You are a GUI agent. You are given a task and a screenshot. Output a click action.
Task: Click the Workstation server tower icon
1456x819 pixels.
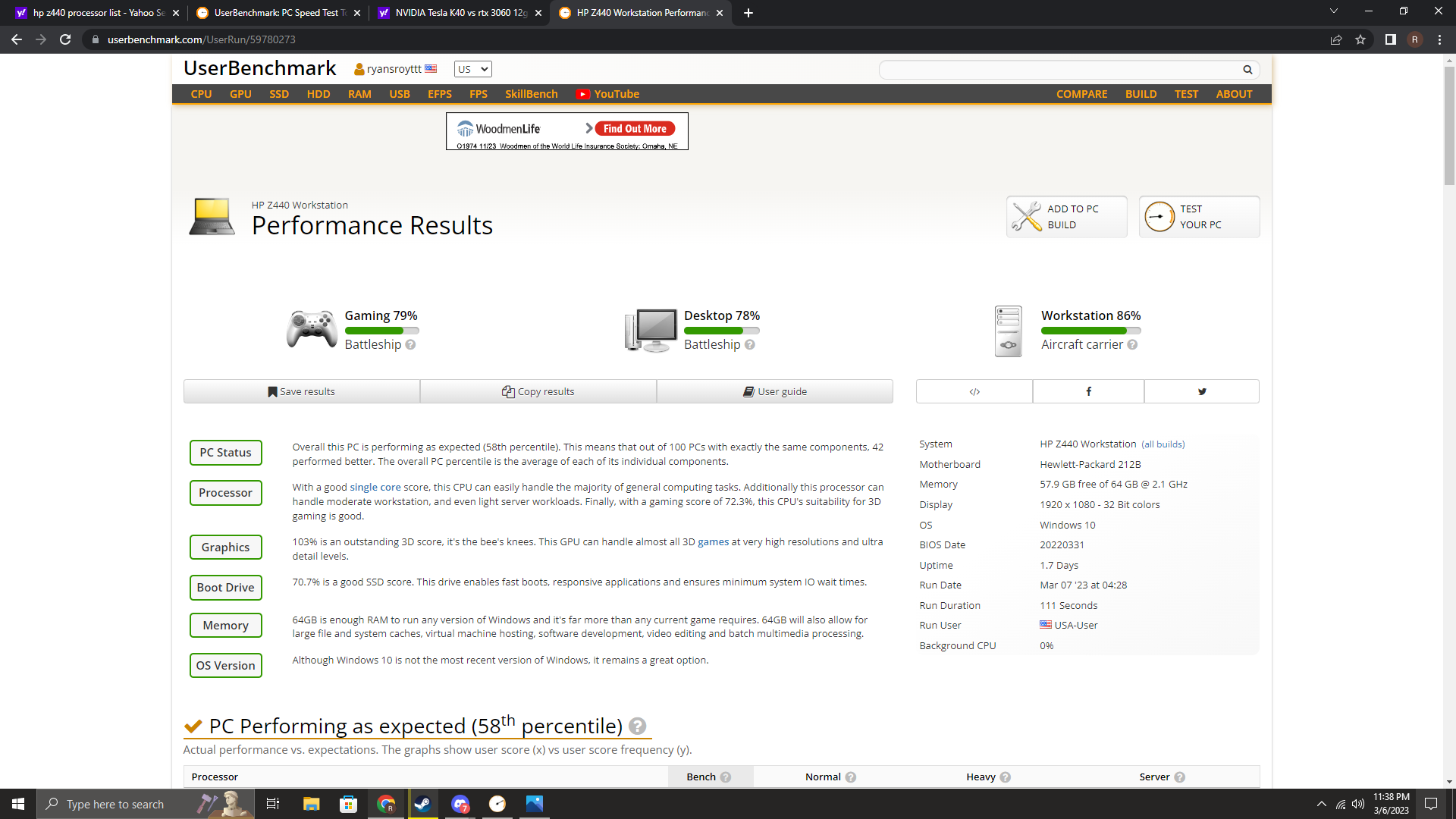point(1008,331)
